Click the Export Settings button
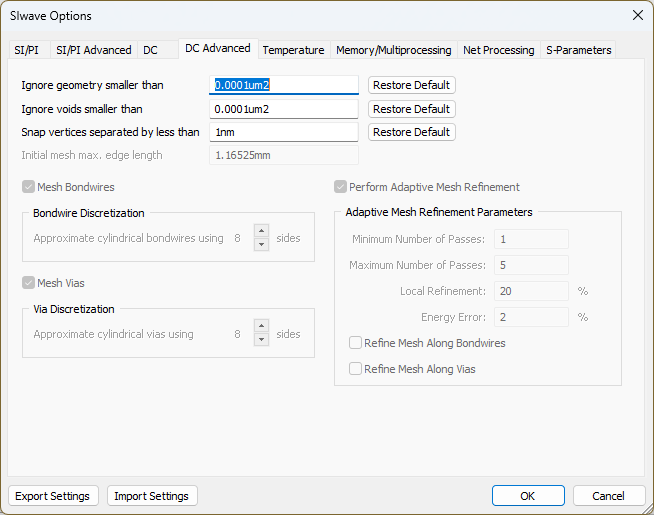 [x=53, y=496]
